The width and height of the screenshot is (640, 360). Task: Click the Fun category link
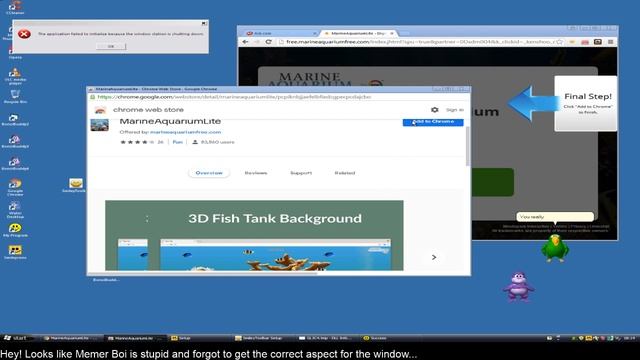tap(178, 142)
